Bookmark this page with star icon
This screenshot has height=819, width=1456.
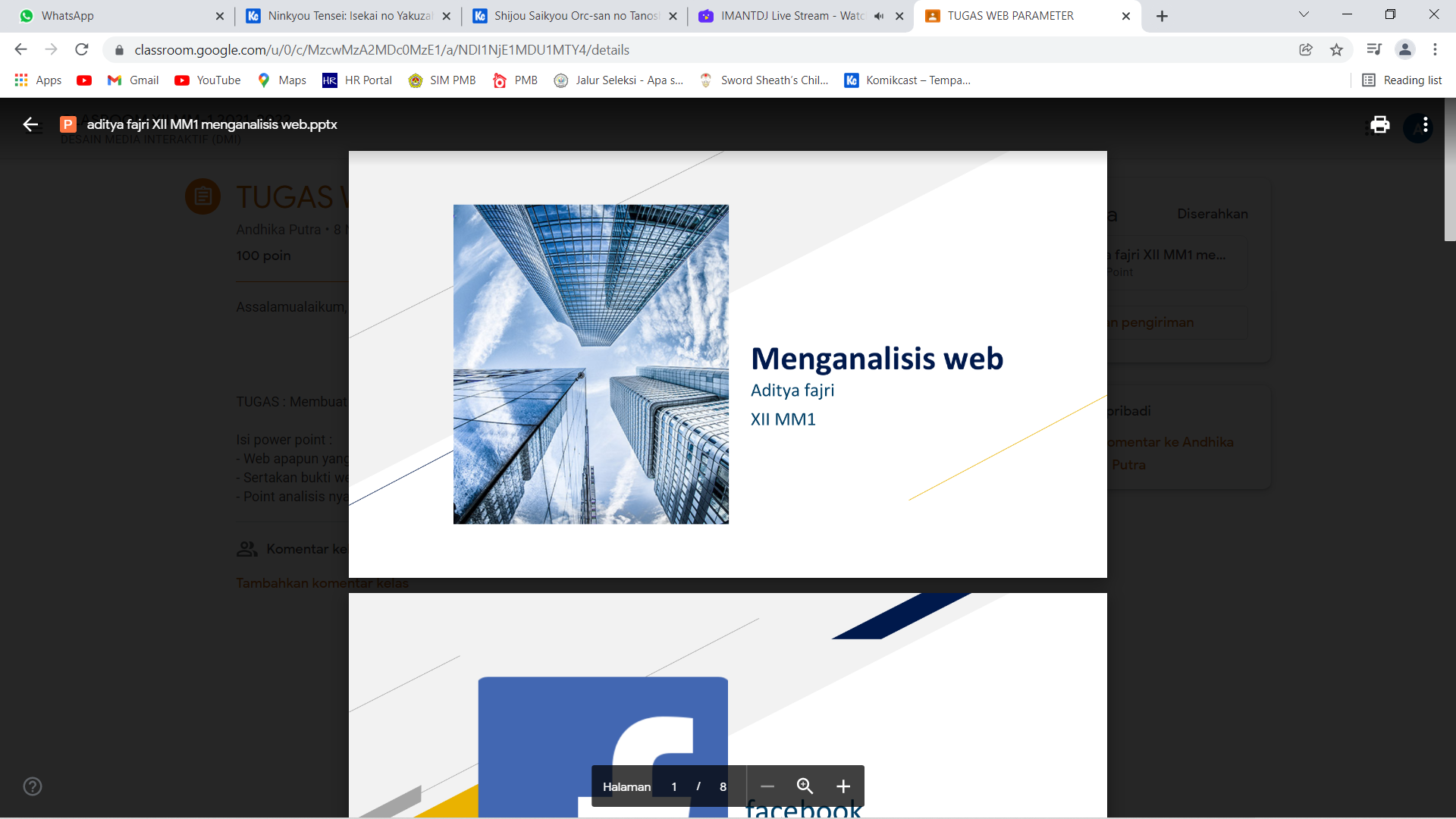coord(1336,50)
